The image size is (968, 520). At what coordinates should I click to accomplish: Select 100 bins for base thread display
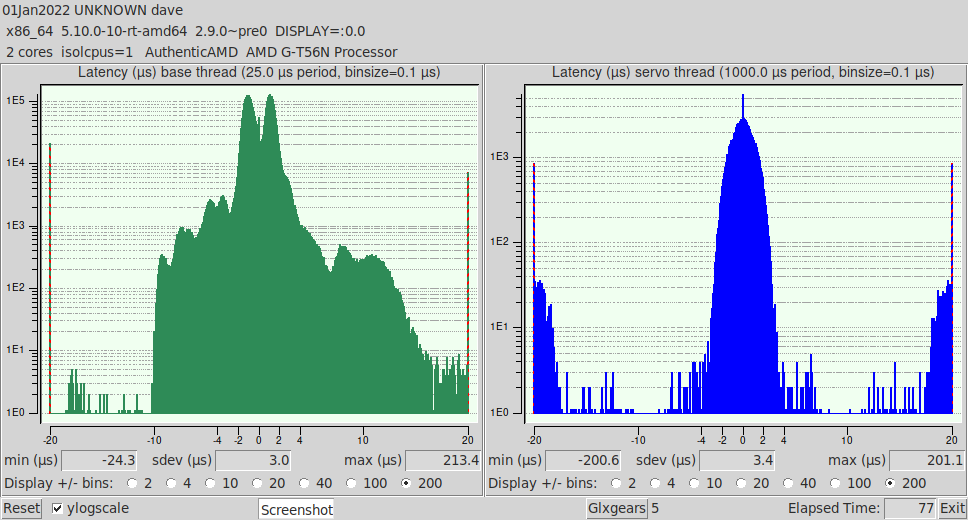(x=351, y=483)
